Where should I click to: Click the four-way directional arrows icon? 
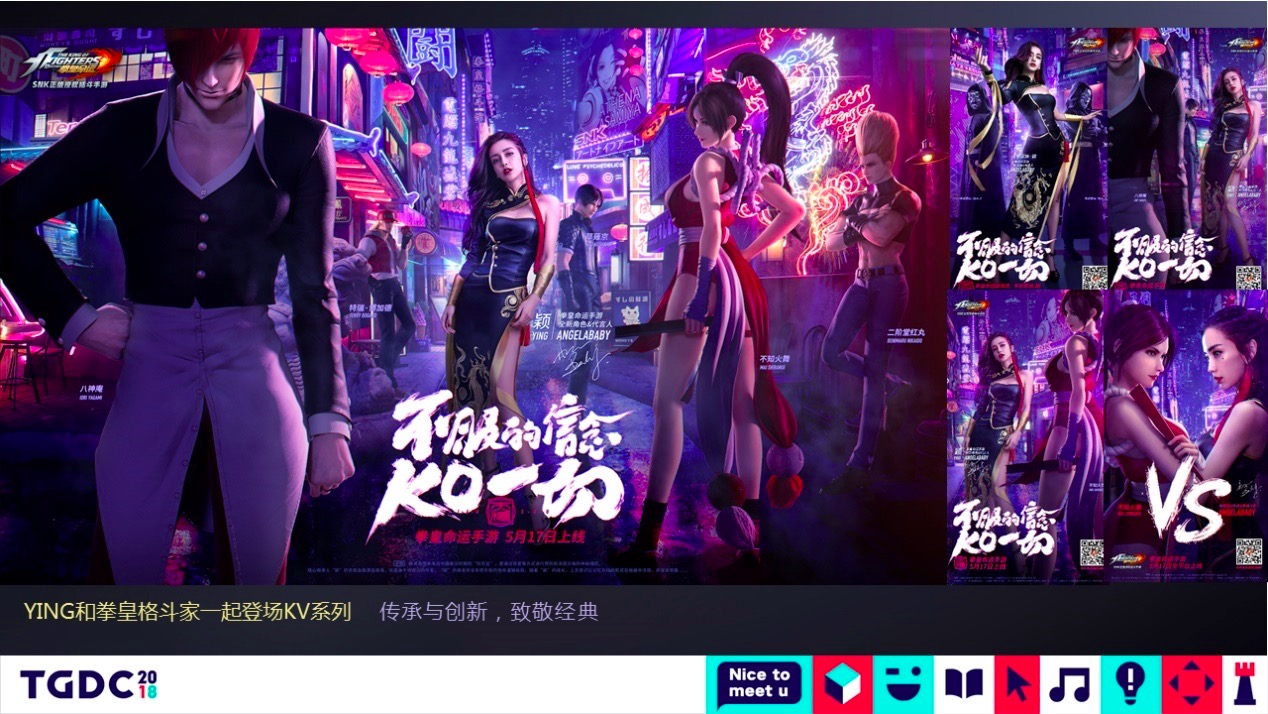(x=1191, y=685)
